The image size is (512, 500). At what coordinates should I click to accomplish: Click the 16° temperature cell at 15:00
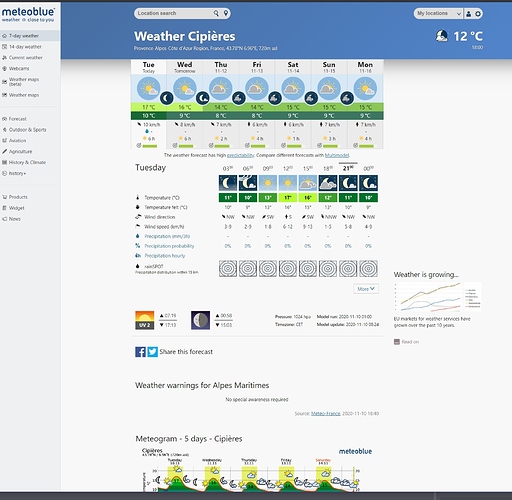[308, 197]
